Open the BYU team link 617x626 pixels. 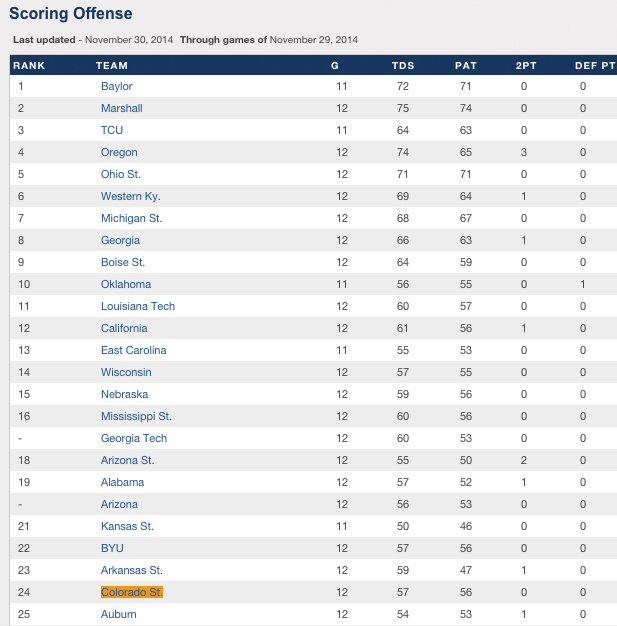112,548
